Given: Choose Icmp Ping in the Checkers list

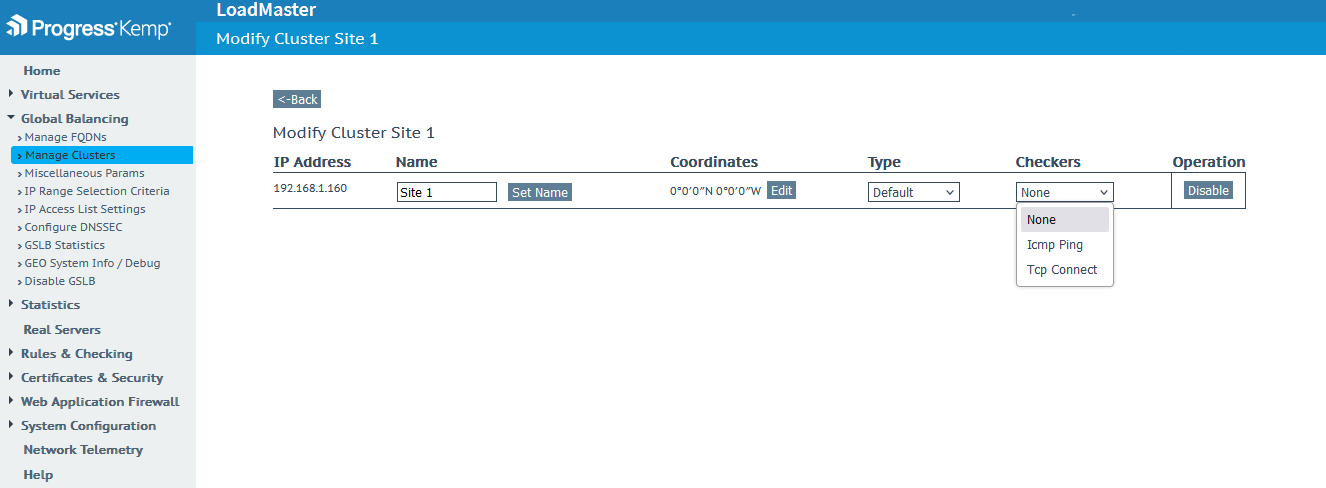Looking at the screenshot, I should pyautogui.click(x=1065, y=245).
